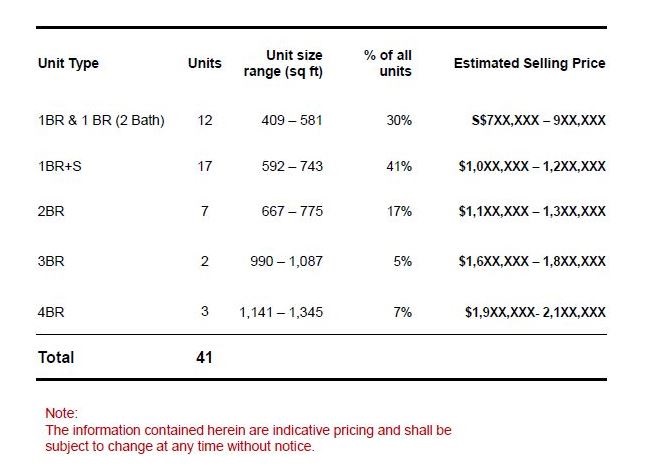Select the 'Units' column header
This screenshot has height=475, width=647.
click(205, 64)
